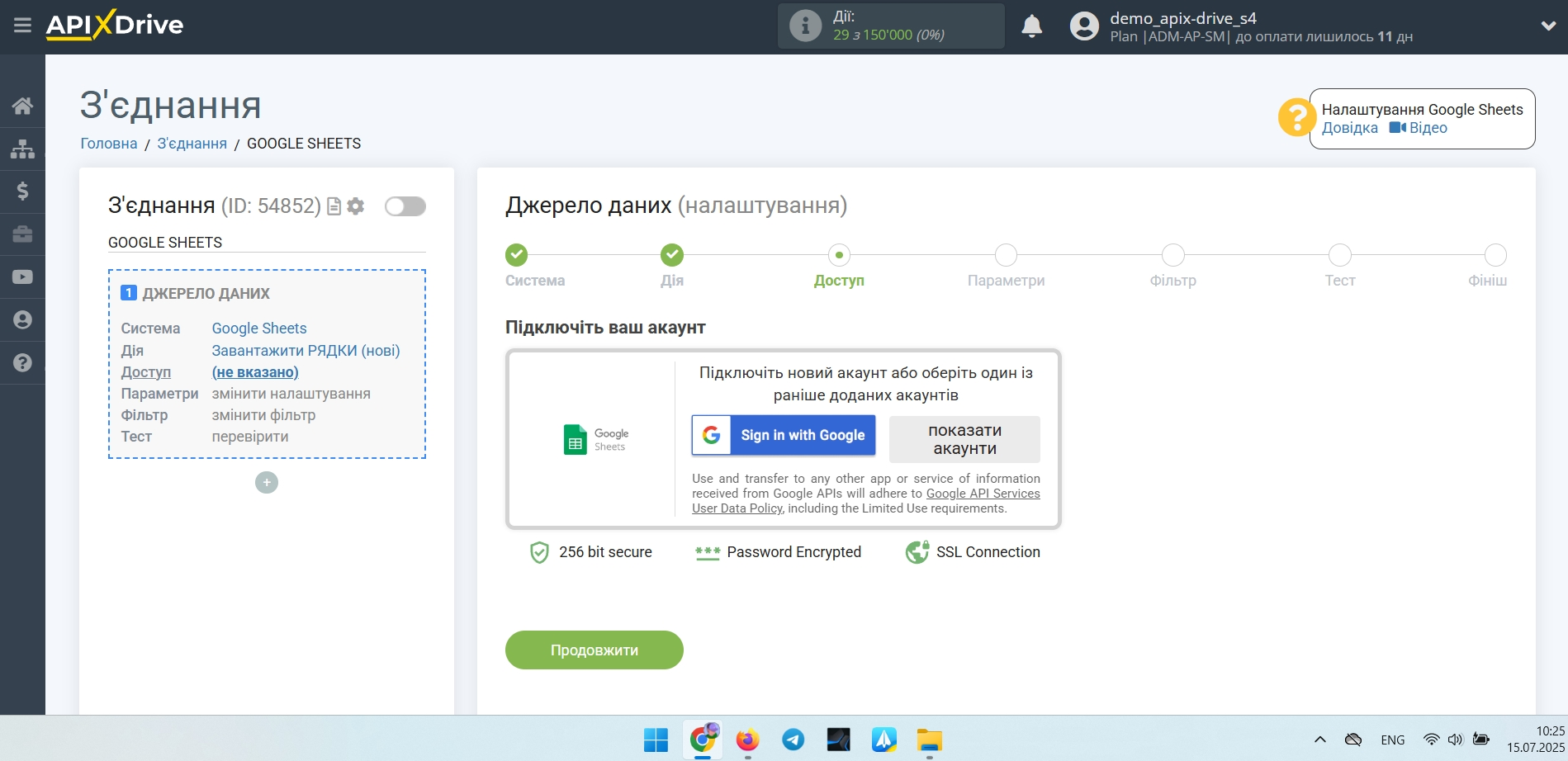1568x761 pixels.
Task: Click the 256 bit secure shield icon
Action: 539,552
